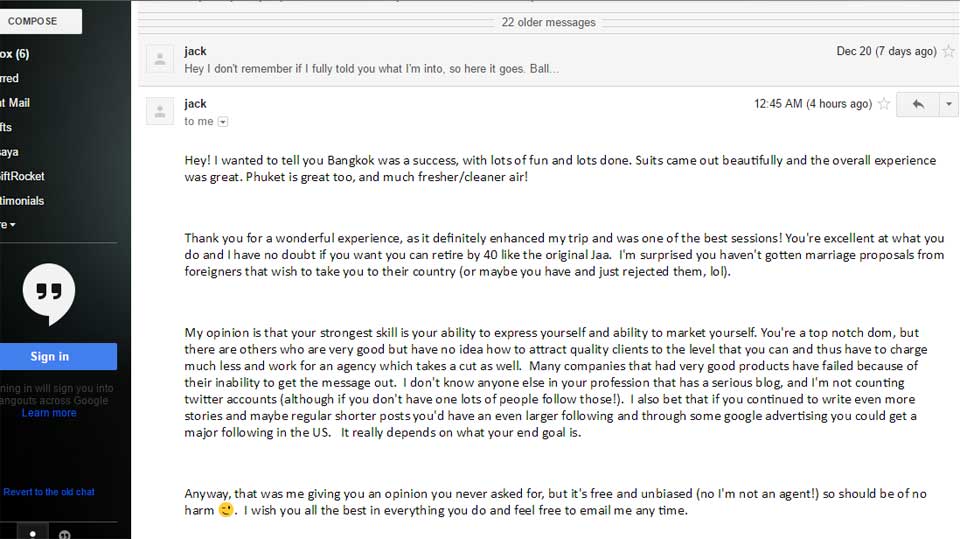Open the GiftRocket label
The width and height of the screenshot is (960, 539).
click(x=22, y=176)
